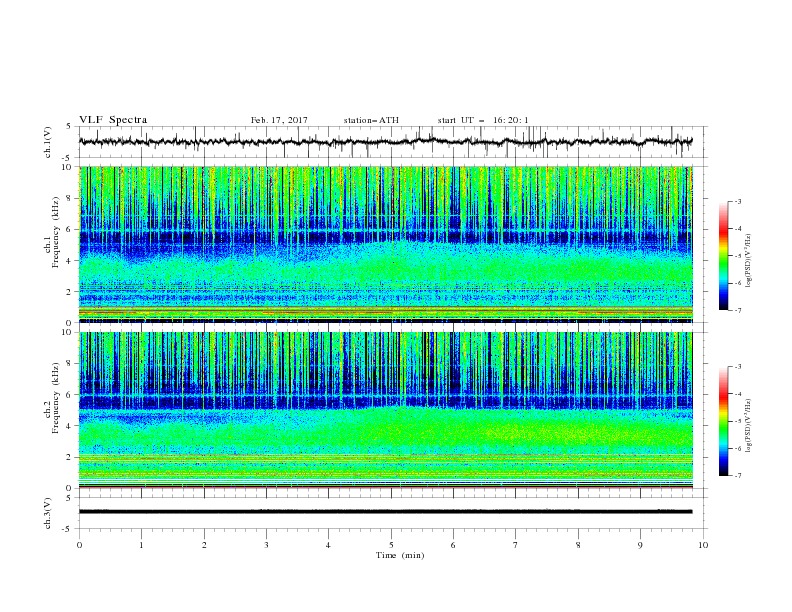
Task: Click the "station=ATH" header label
Action: pos(371,120)
